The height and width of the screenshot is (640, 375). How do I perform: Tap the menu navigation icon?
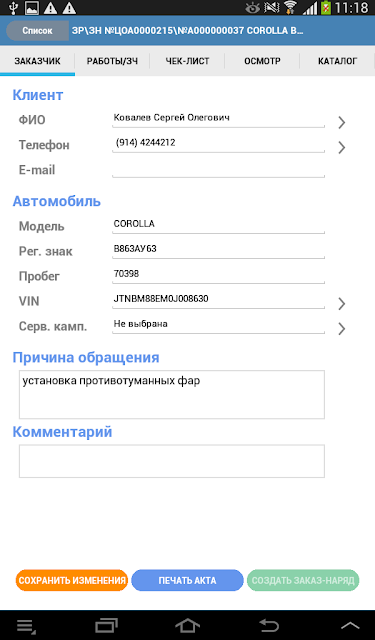pos(26,625)
